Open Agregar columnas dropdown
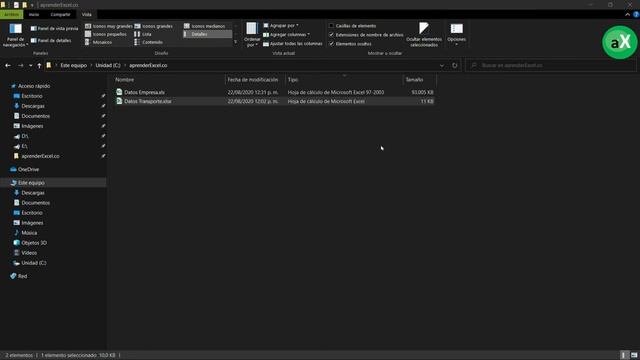This screenshot has width=640, height=360. point(287,35)
